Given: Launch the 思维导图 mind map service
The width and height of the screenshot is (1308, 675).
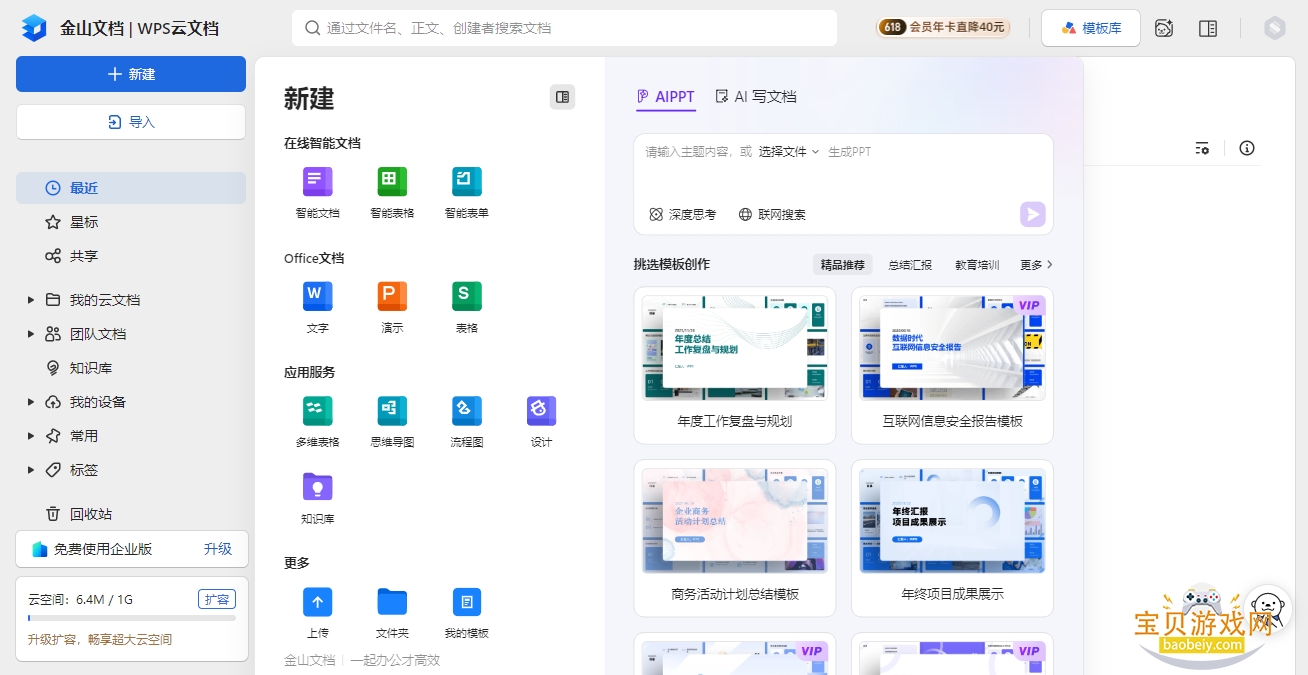Looking at the screenshot, I should (392, 411).
